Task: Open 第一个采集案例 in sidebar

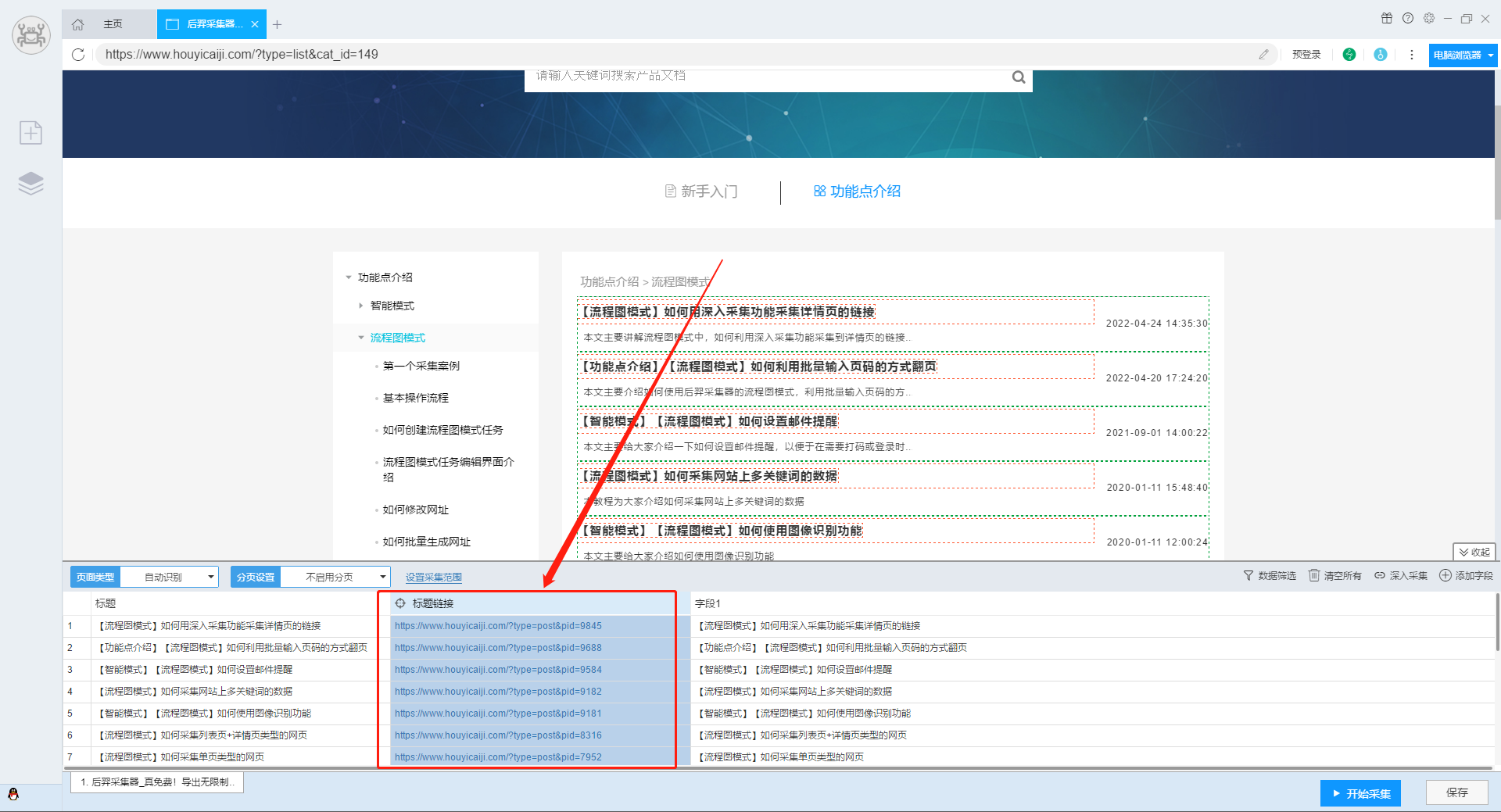Action: 421,366
